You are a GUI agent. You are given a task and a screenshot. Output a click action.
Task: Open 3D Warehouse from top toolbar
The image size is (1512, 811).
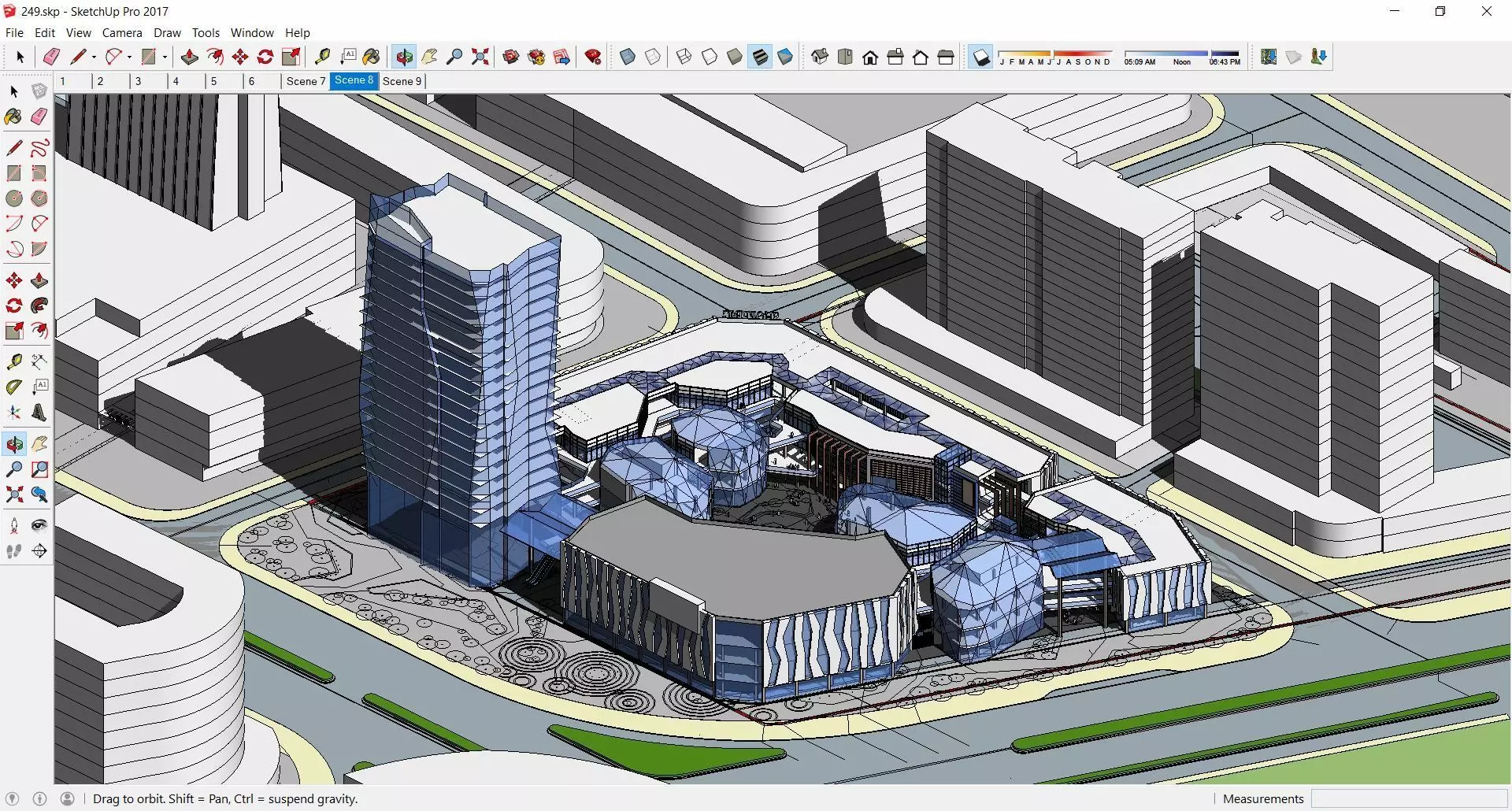(511, 57)
